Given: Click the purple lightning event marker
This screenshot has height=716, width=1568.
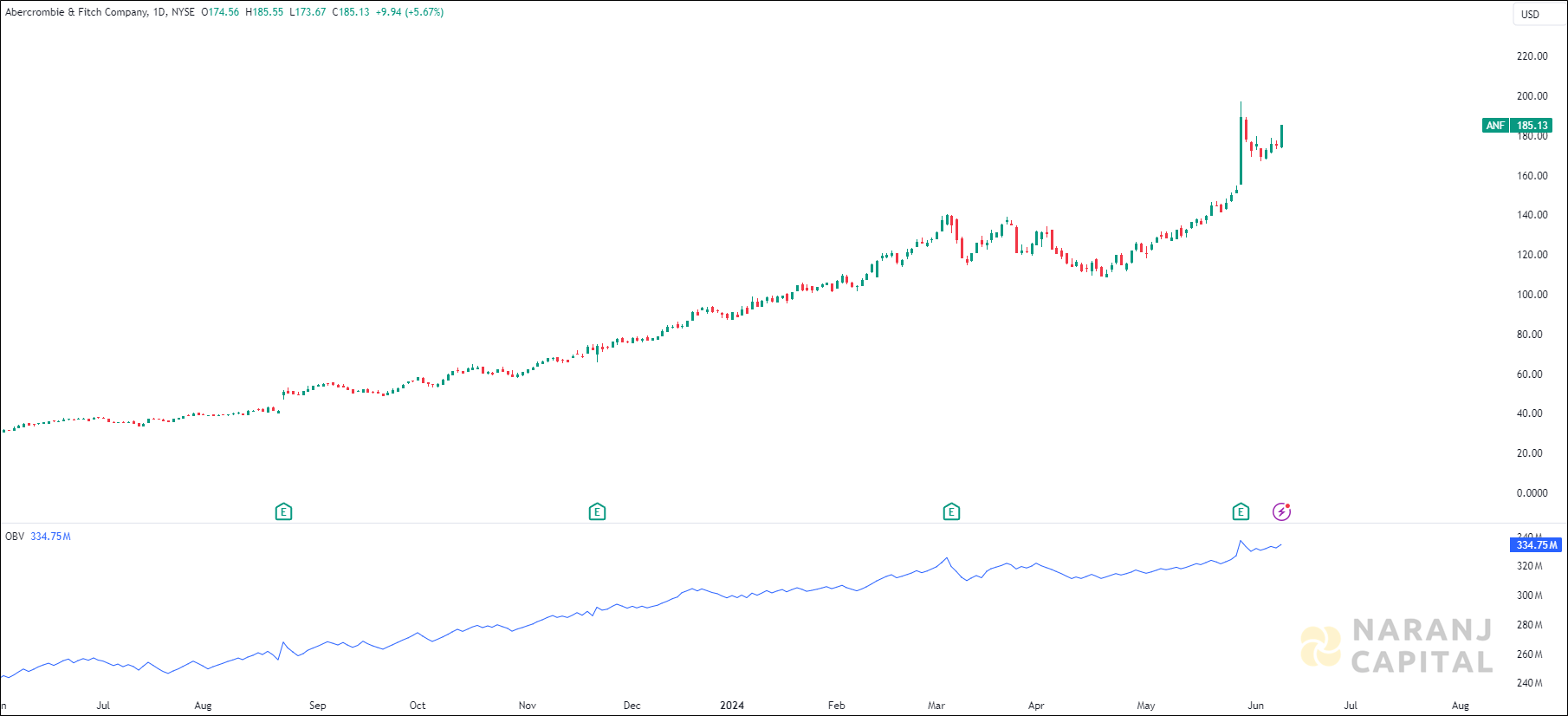Looking at the screenshot, I should coord(1282,512).
